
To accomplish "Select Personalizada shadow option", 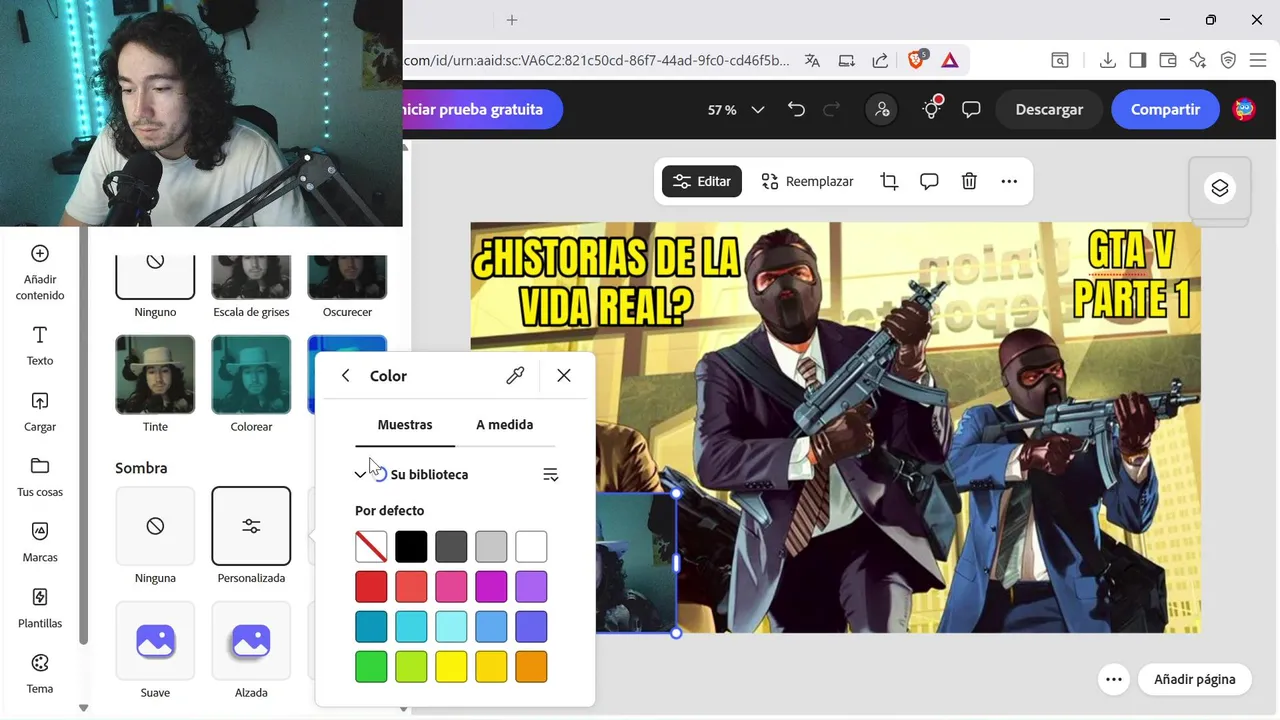I will [251, 526].
